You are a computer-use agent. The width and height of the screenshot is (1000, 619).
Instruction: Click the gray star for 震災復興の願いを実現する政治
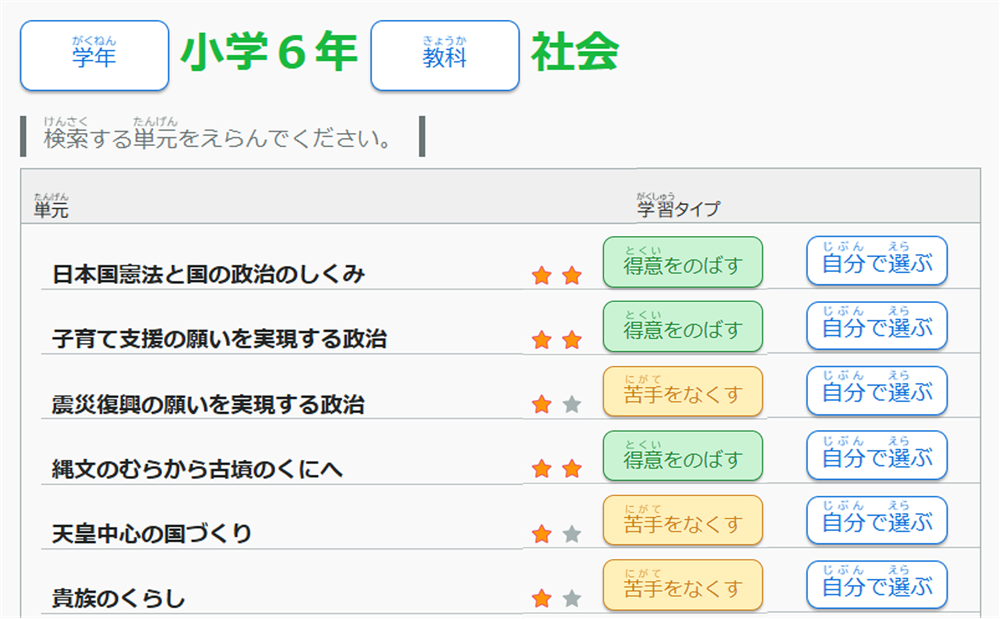pyautogui.click(x=572, y=404)
